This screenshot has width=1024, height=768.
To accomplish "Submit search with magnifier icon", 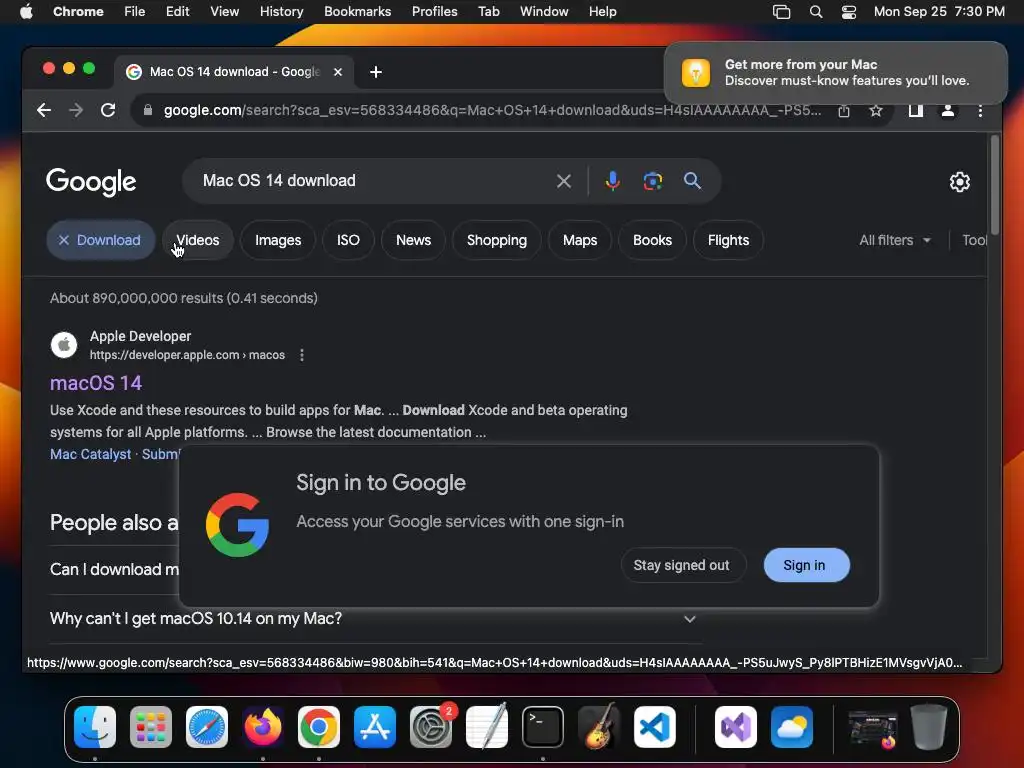I will 692,181.
